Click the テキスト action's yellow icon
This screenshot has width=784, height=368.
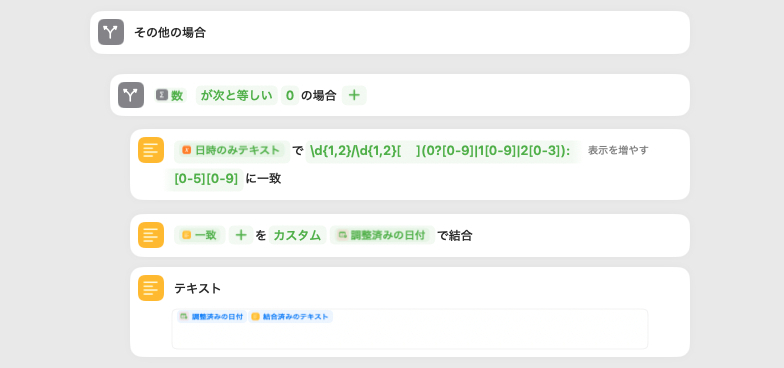(x=151, y=288)
